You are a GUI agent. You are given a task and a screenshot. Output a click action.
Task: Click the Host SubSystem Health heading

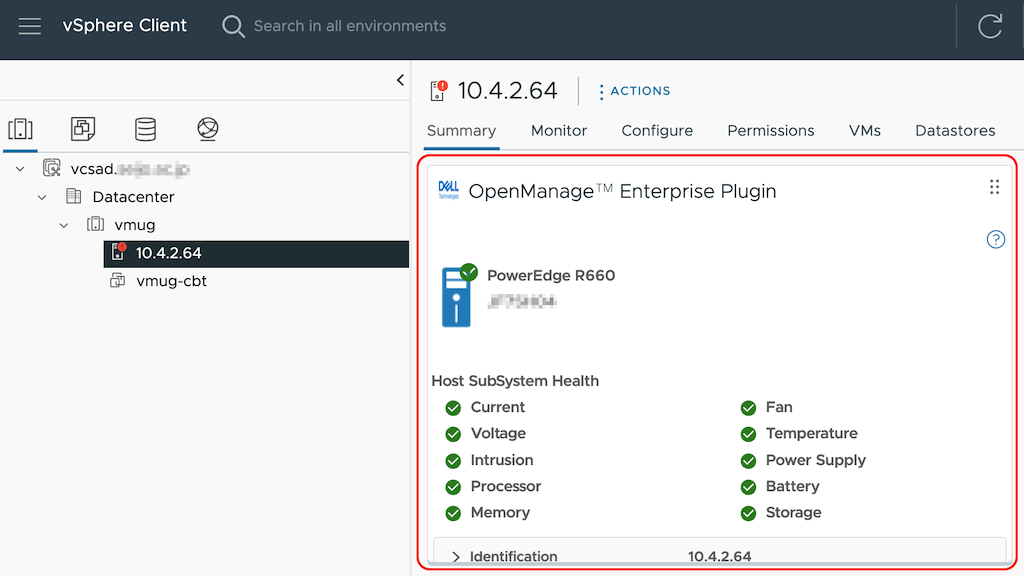(515, 381)
